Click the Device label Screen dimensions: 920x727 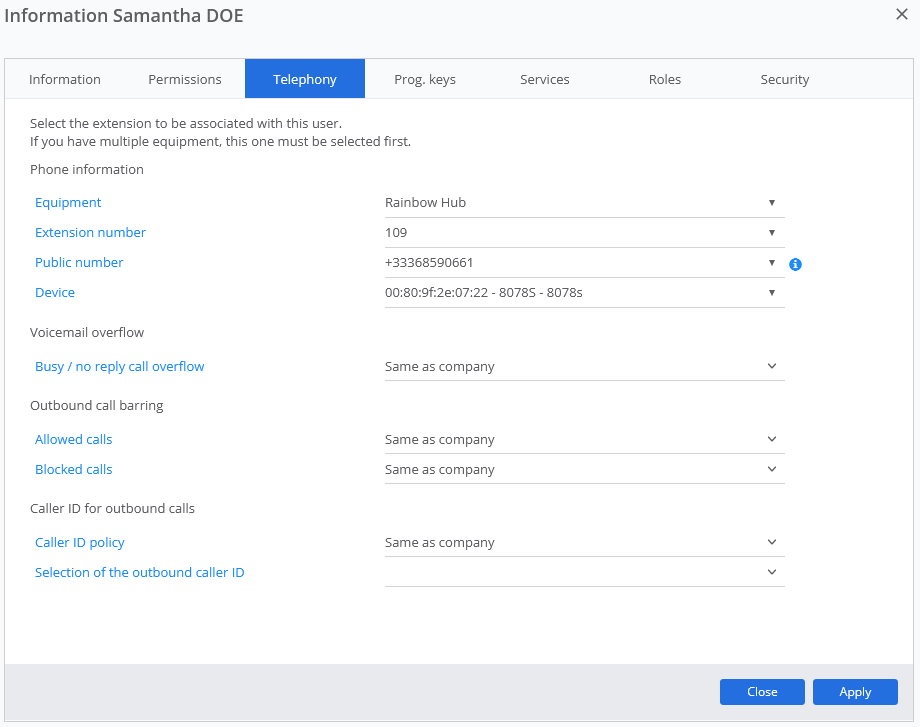click(55, 292)
